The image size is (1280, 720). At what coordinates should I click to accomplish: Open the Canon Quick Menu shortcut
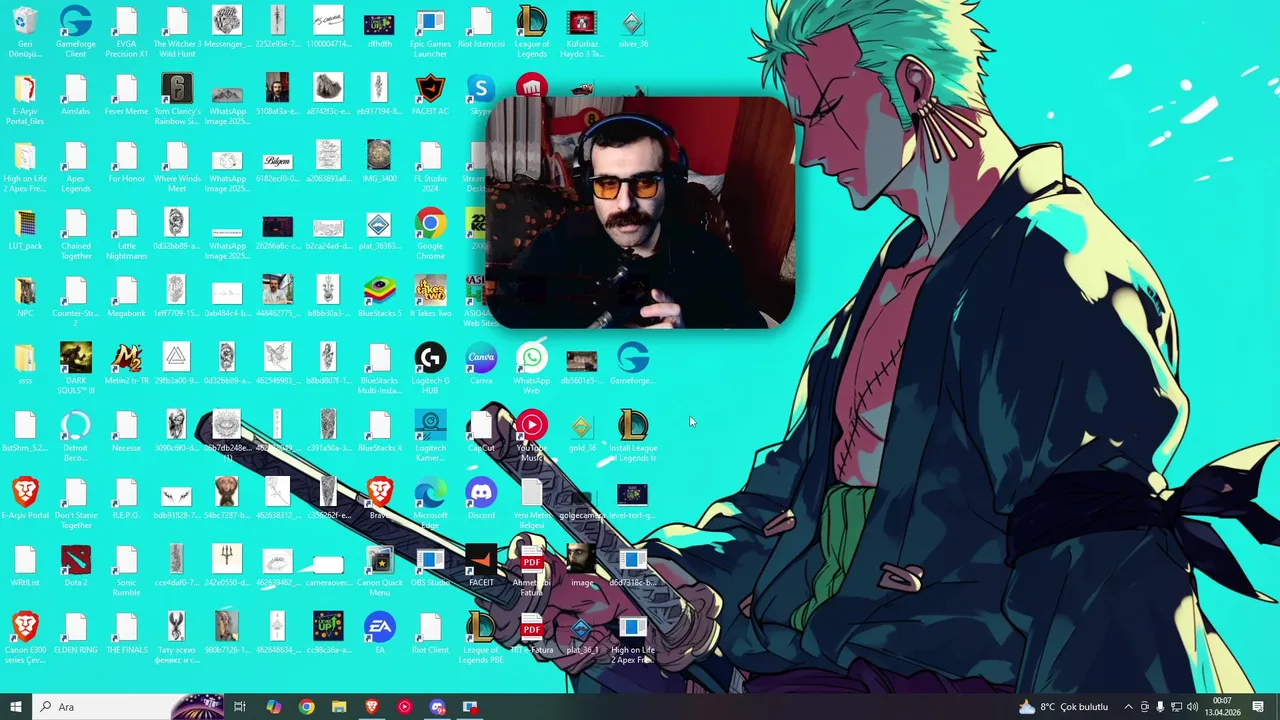pyautogui.click(x=379, y=569)
